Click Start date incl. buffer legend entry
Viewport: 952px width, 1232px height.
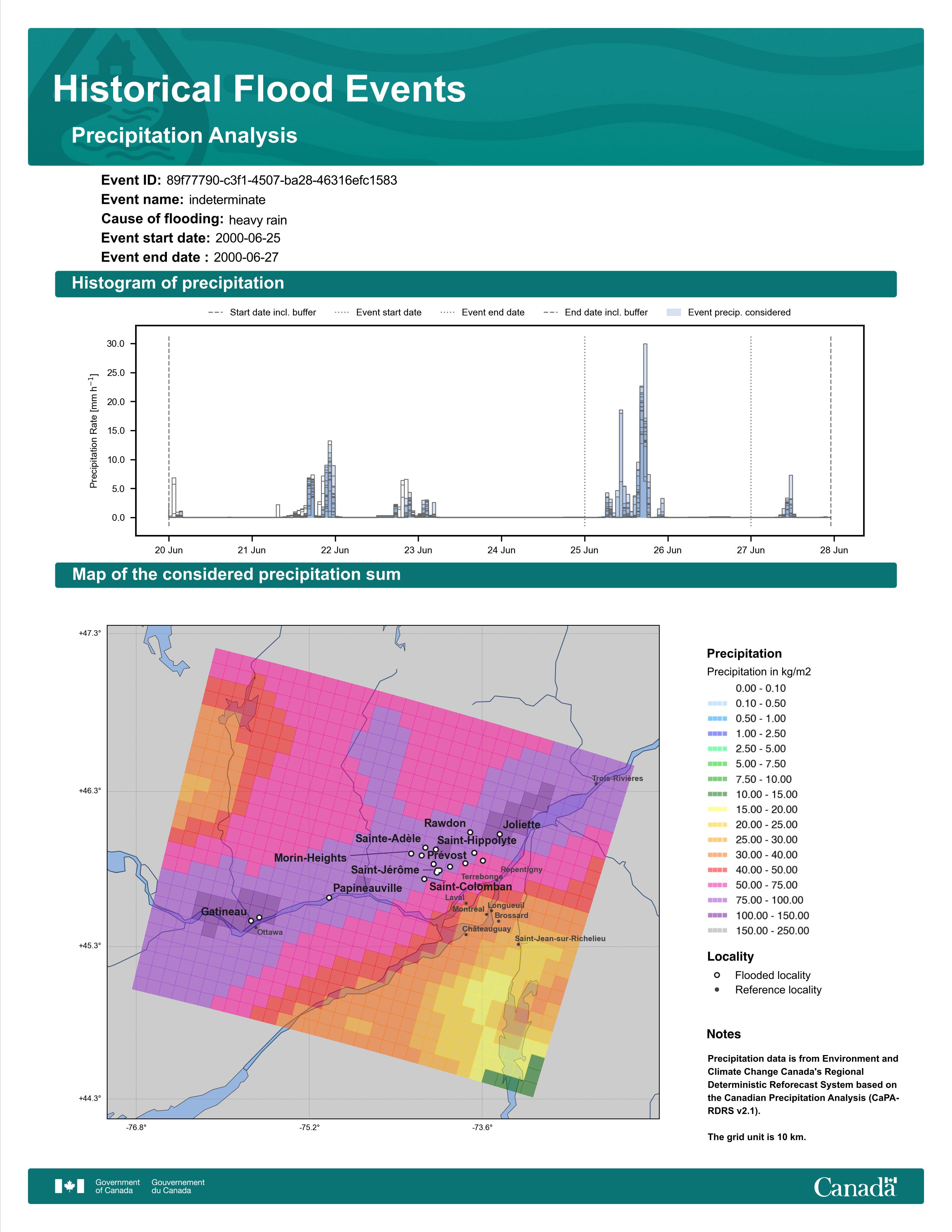click(262, 312)
